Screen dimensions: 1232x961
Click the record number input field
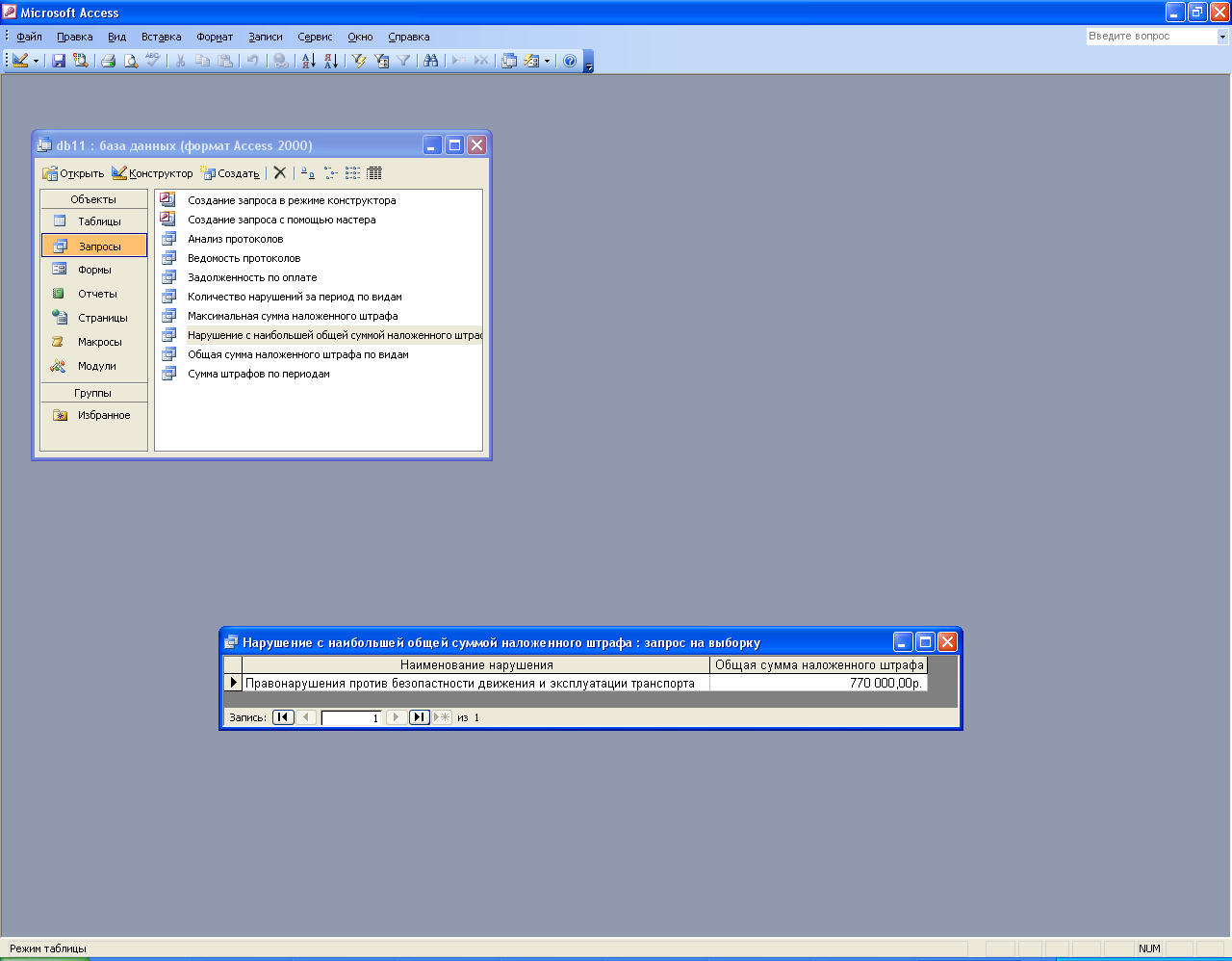(x=351, y=717)
